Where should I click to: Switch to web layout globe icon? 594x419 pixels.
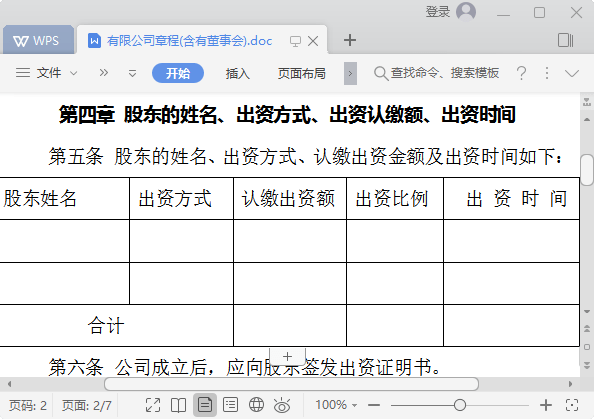tap(256, 405)
